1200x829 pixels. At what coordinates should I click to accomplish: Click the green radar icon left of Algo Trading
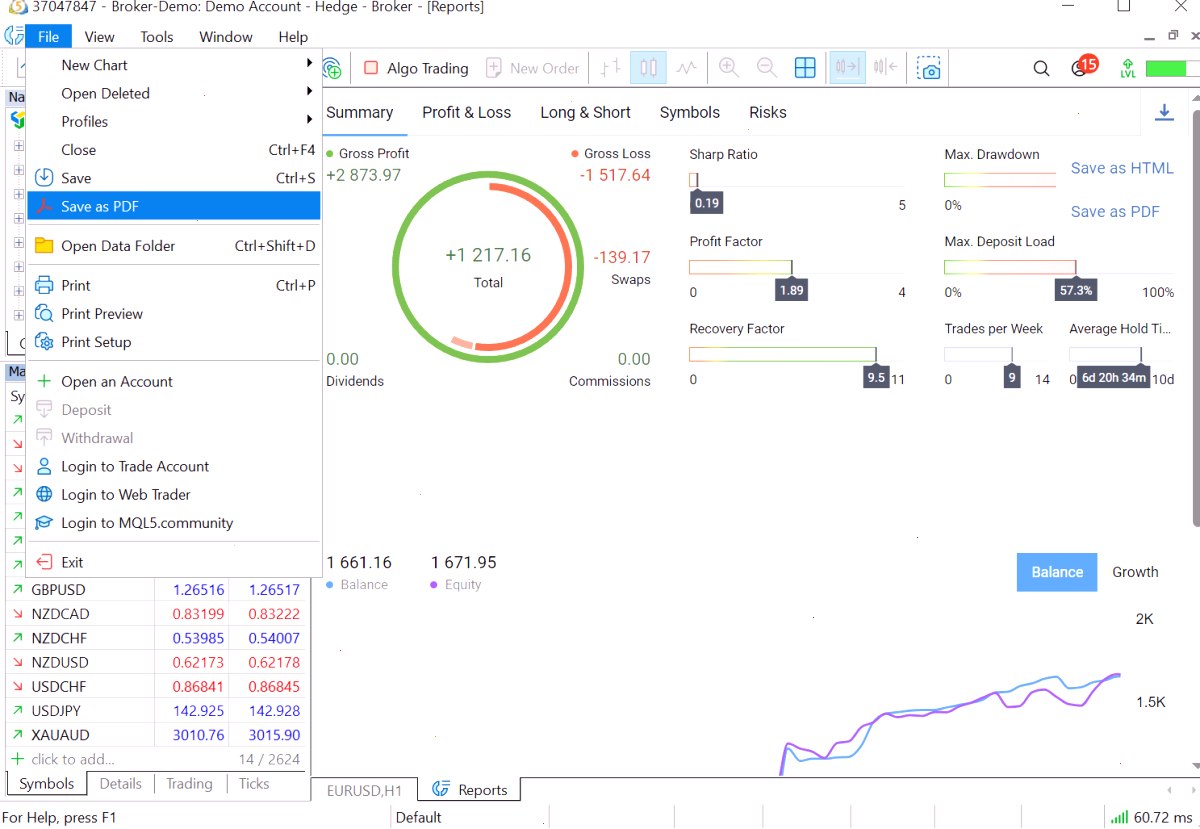333,68
